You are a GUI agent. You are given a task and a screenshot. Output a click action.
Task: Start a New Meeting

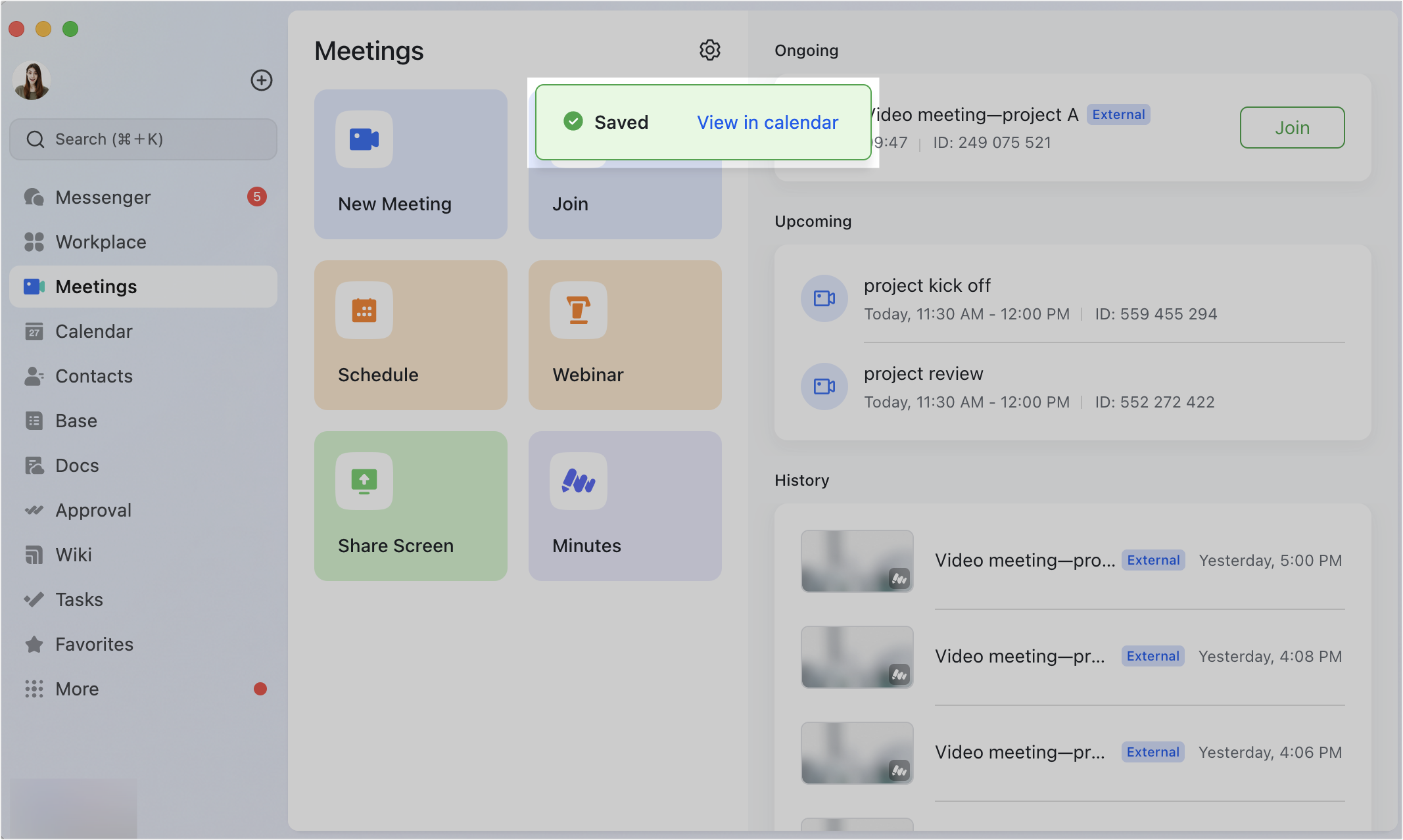pos(410,164)
